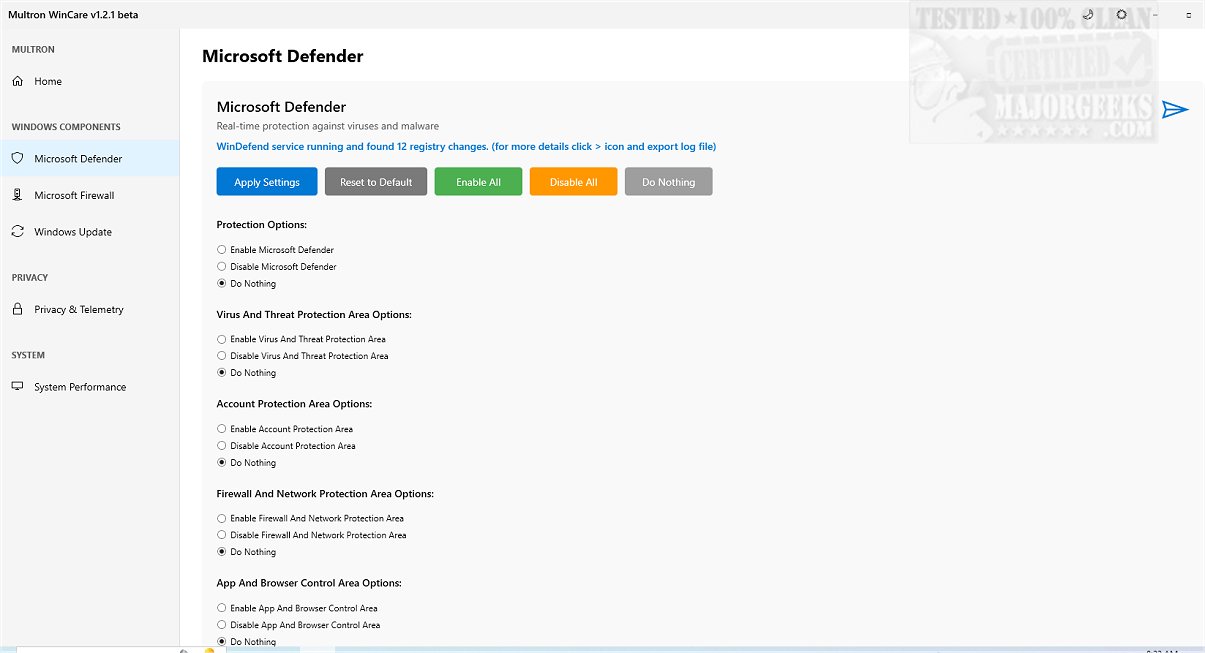Click the Windows Update refresh arrows icon
Viewport: 1205px width, 653px height.
click(x=18, y=232)
